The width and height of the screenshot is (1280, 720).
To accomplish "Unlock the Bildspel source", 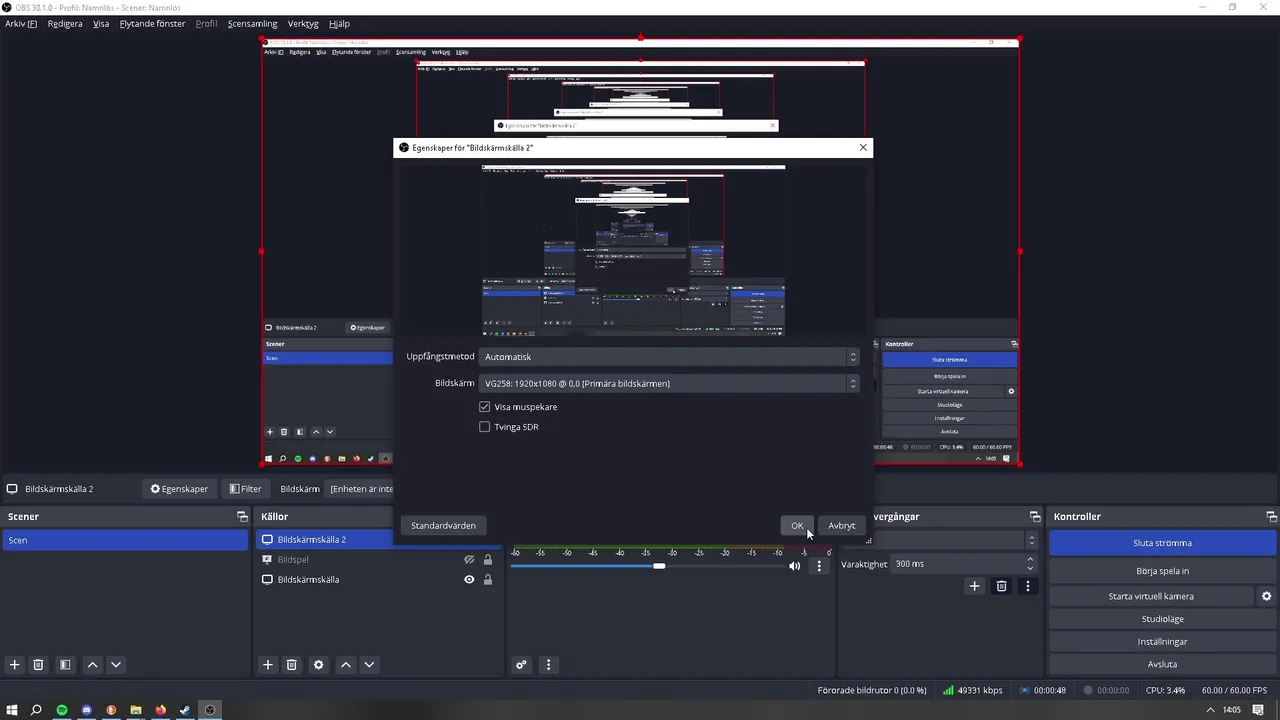I will [x=488, y=560].
